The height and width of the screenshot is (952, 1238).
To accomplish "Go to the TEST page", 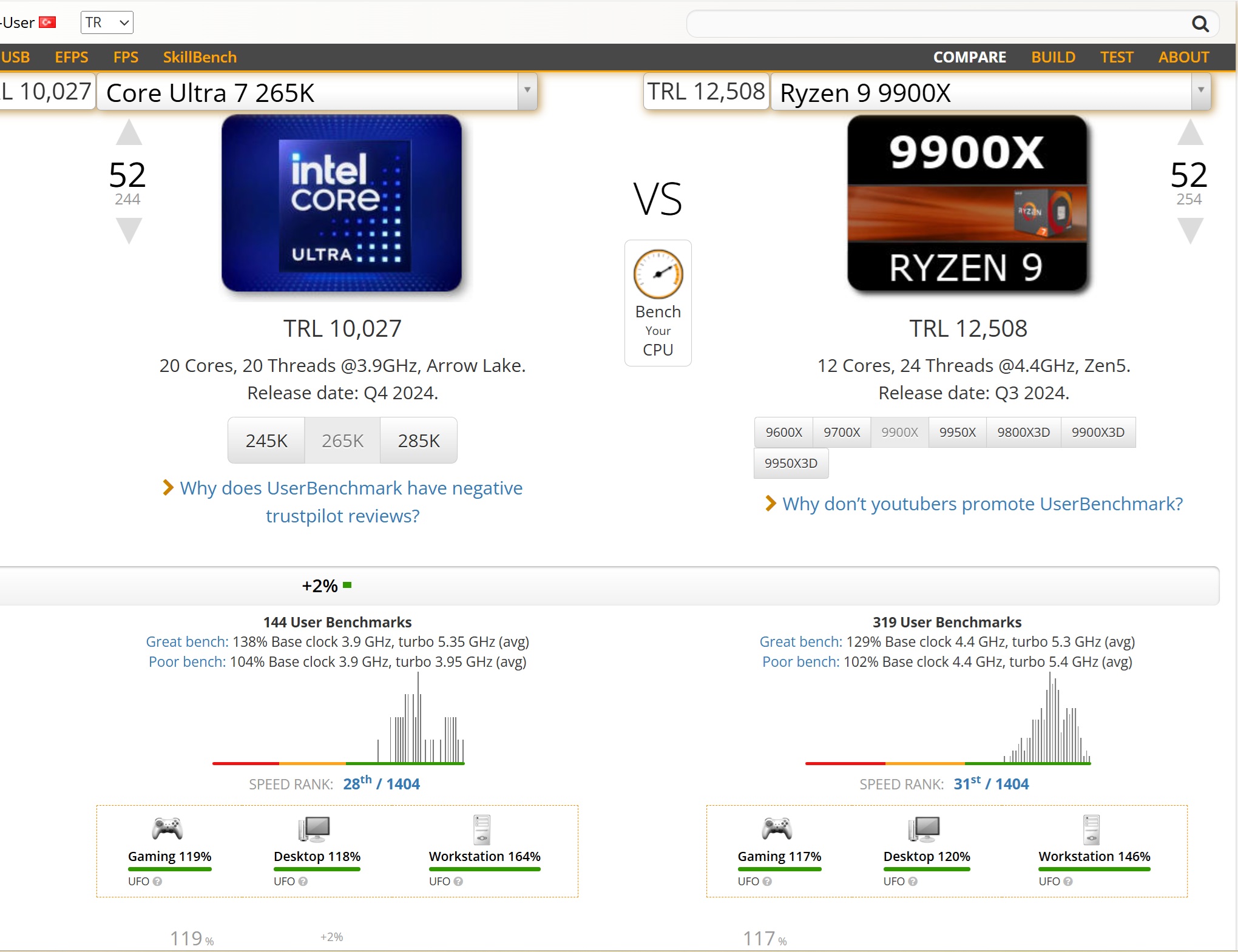I will coord(1117,57).
